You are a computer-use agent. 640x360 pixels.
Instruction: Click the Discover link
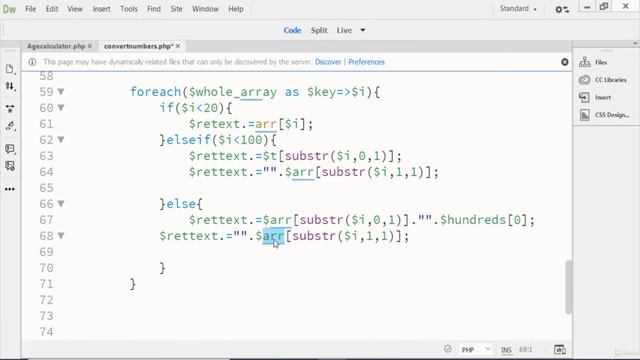click(328, 62)
